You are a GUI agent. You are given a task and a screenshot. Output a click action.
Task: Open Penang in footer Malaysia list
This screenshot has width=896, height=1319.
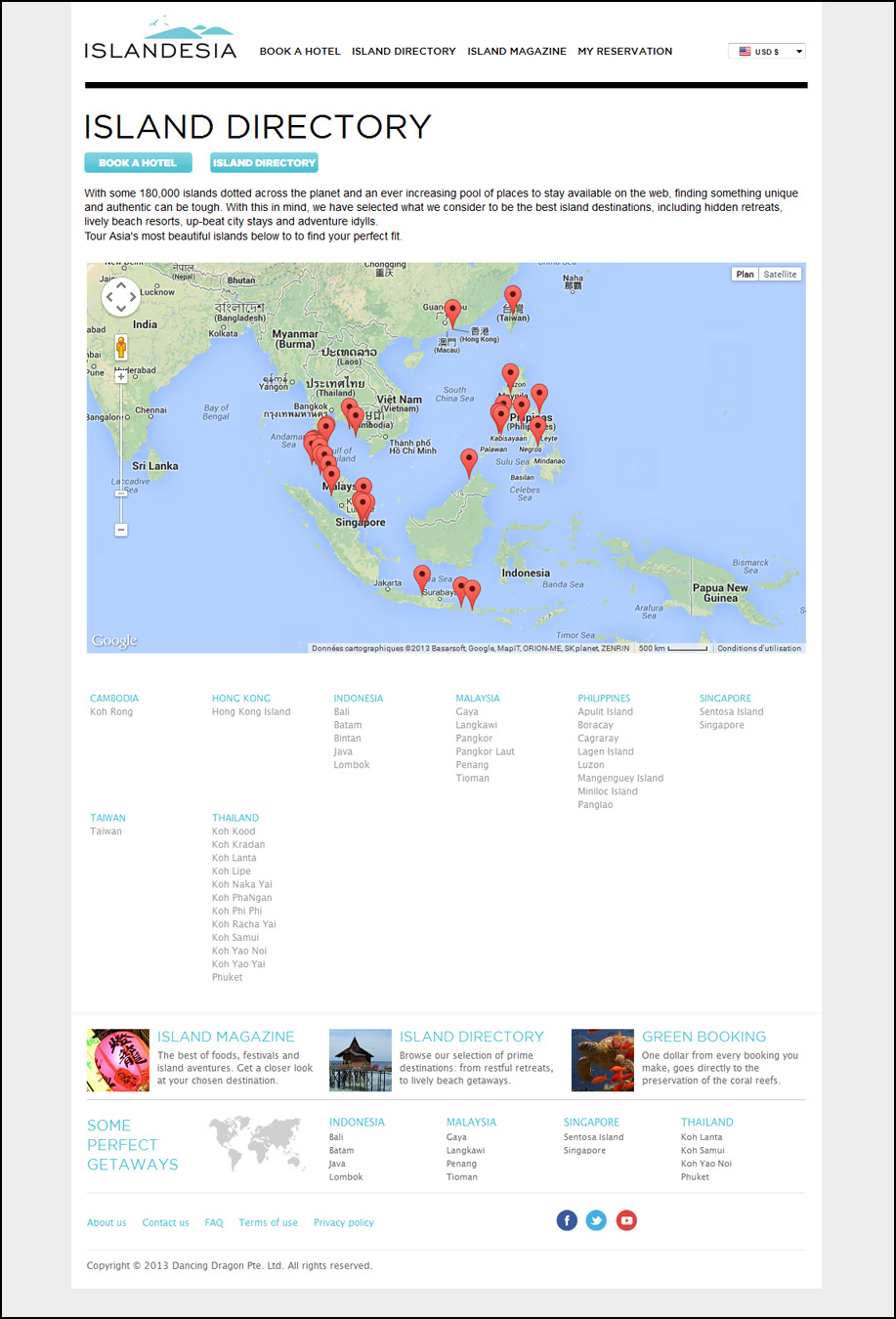[x=461, y=1164]
